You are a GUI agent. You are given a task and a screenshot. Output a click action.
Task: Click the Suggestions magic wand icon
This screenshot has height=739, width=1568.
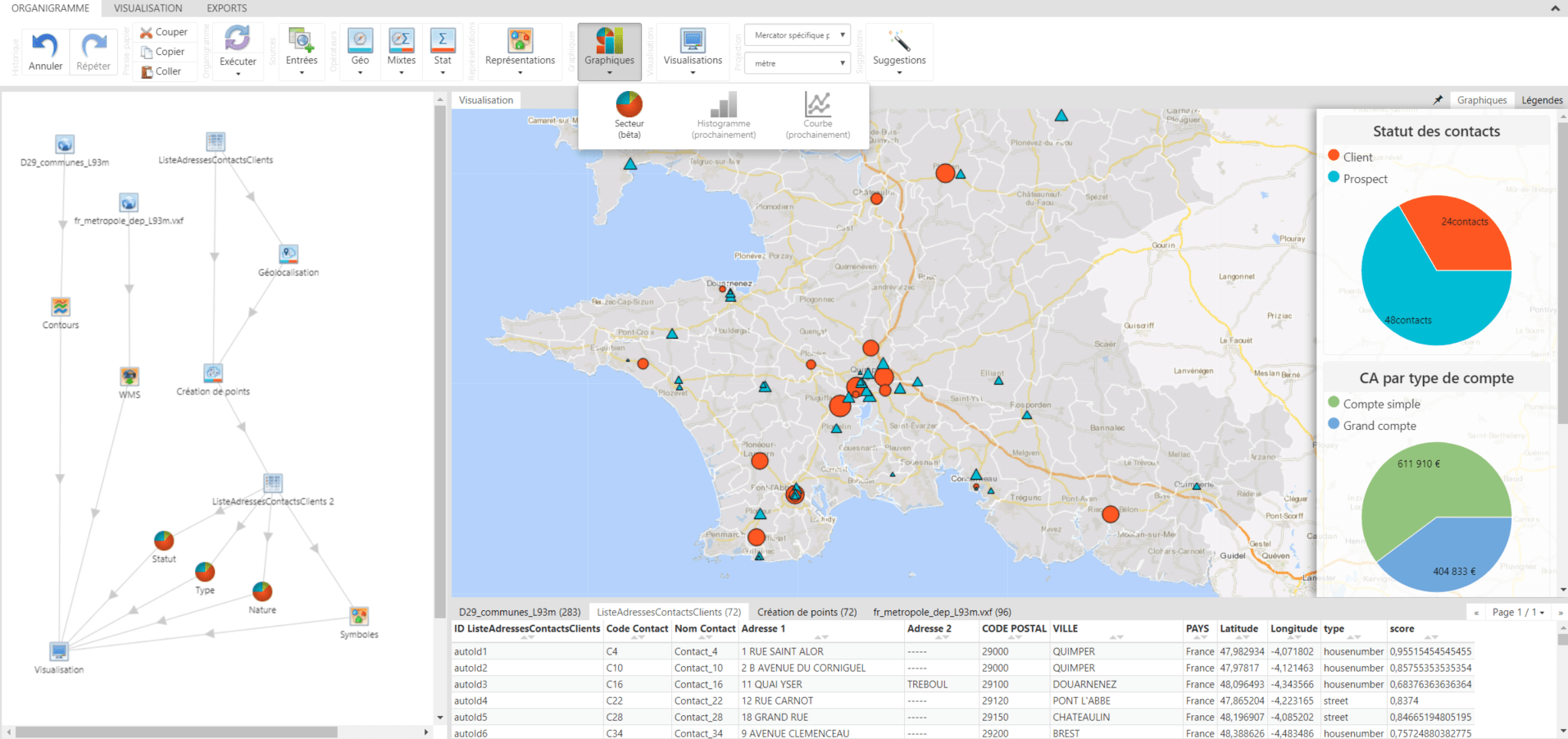click(899, 41)
